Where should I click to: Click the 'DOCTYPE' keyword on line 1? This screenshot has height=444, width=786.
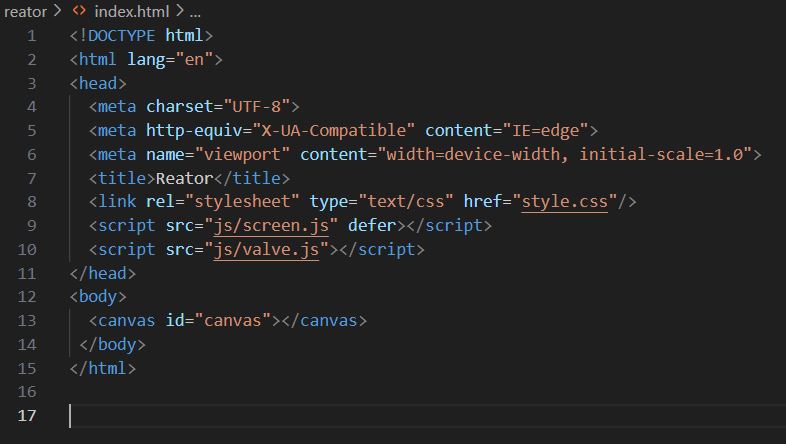click(x=121, y=36)
